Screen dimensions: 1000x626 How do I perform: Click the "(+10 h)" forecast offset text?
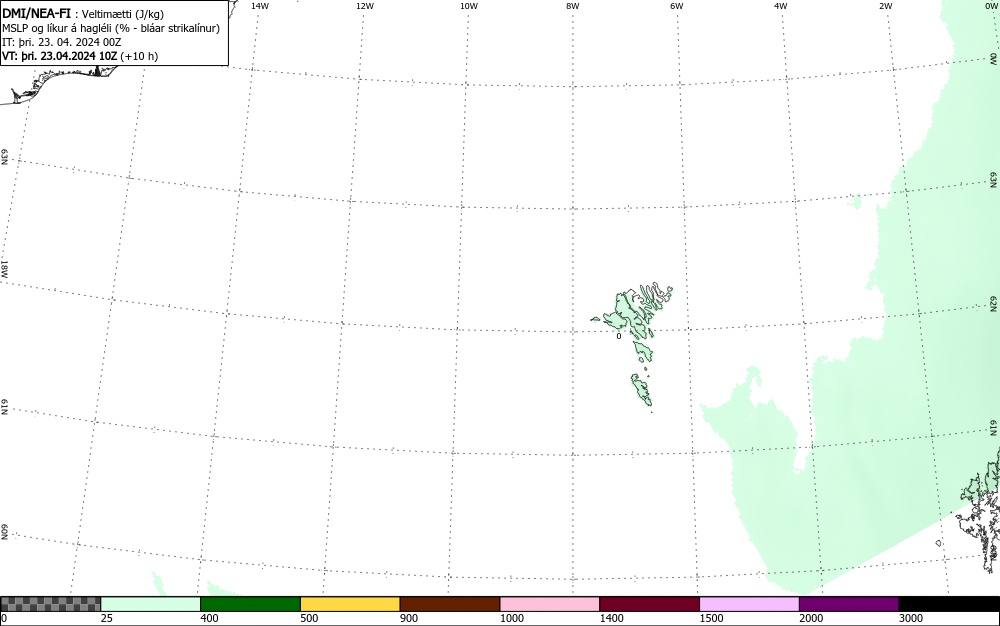139,56
